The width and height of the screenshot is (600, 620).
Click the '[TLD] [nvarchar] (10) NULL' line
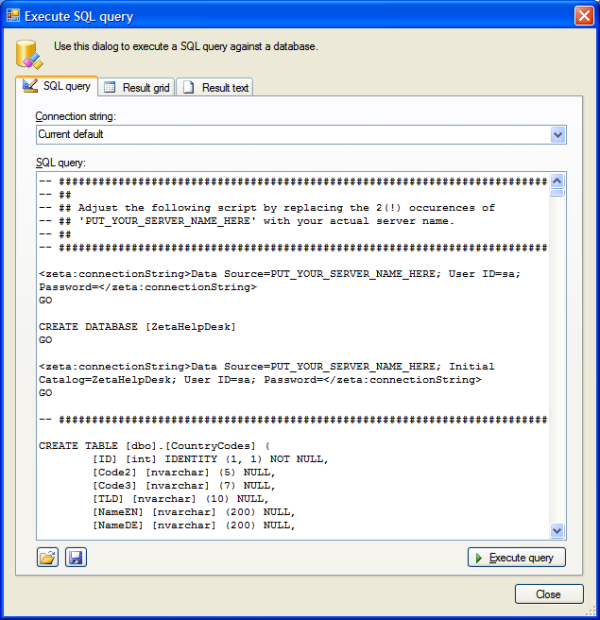click(180, 499)
